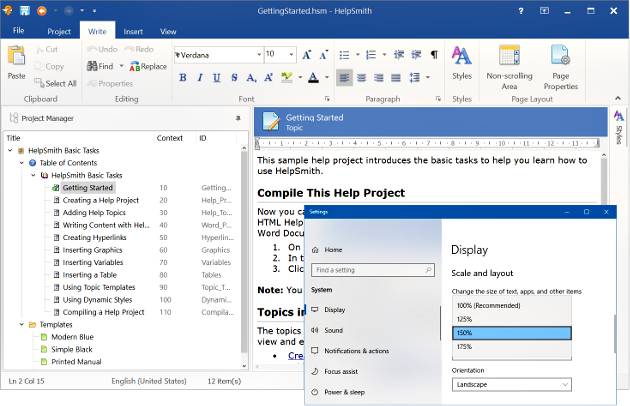
Task: Click the Write ribbon tab
Action: coord(97,31)
